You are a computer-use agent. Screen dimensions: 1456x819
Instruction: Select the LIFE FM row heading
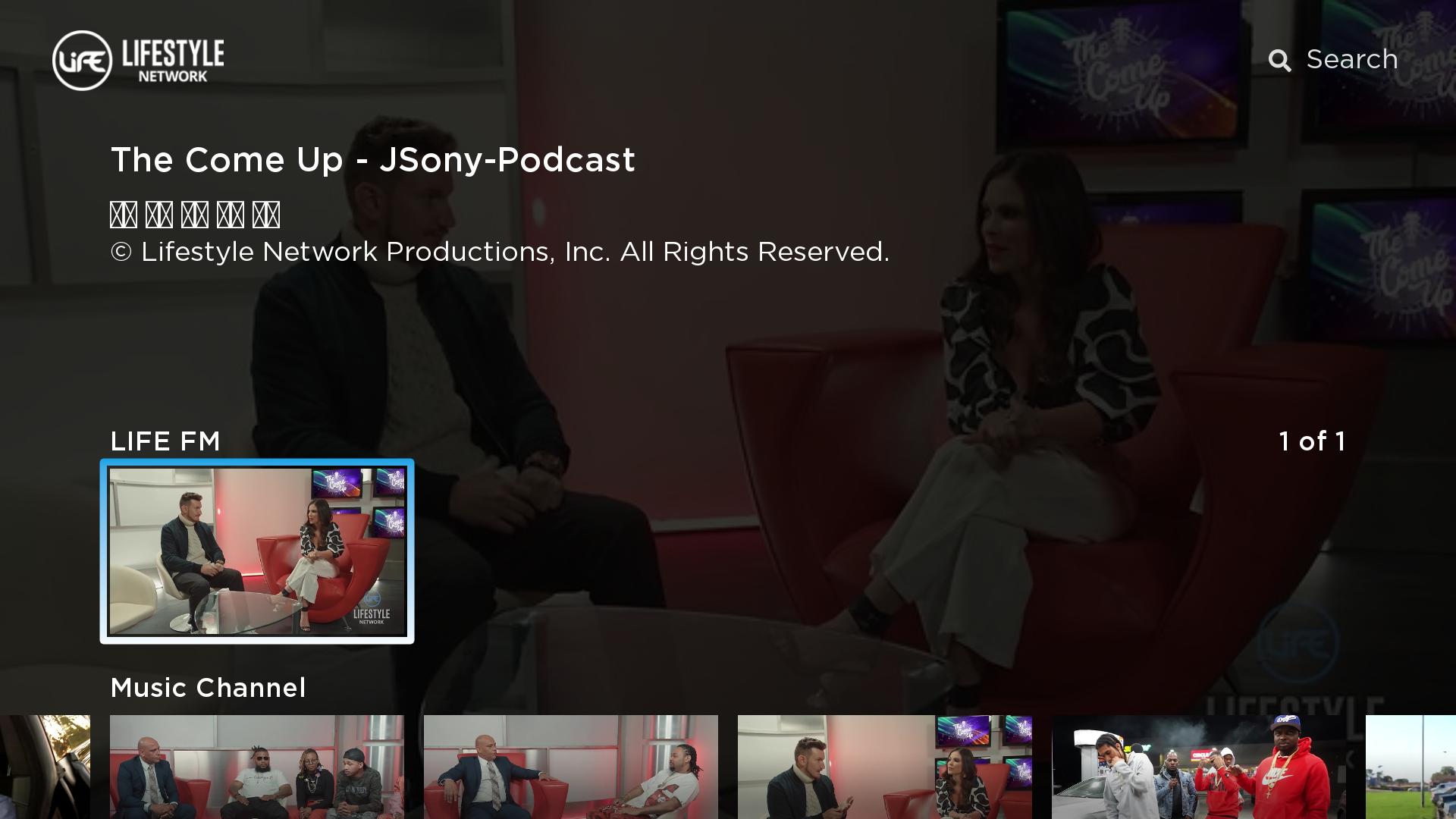point(165,441)
